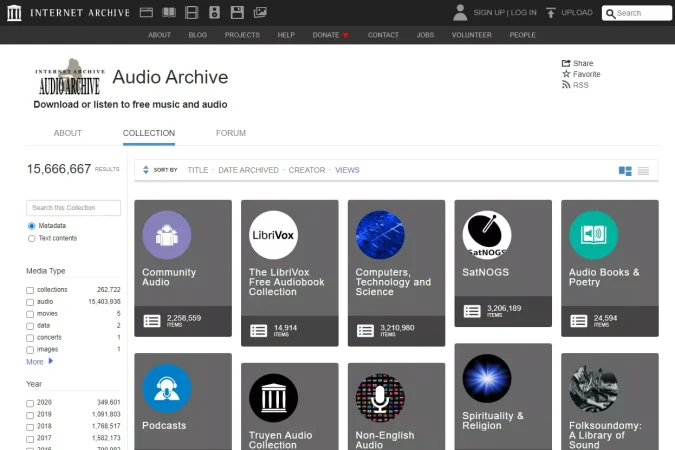The height and width of the screenshot is (450, 675).
Task: Click the Favorite star icon
Action: point(566,74)
